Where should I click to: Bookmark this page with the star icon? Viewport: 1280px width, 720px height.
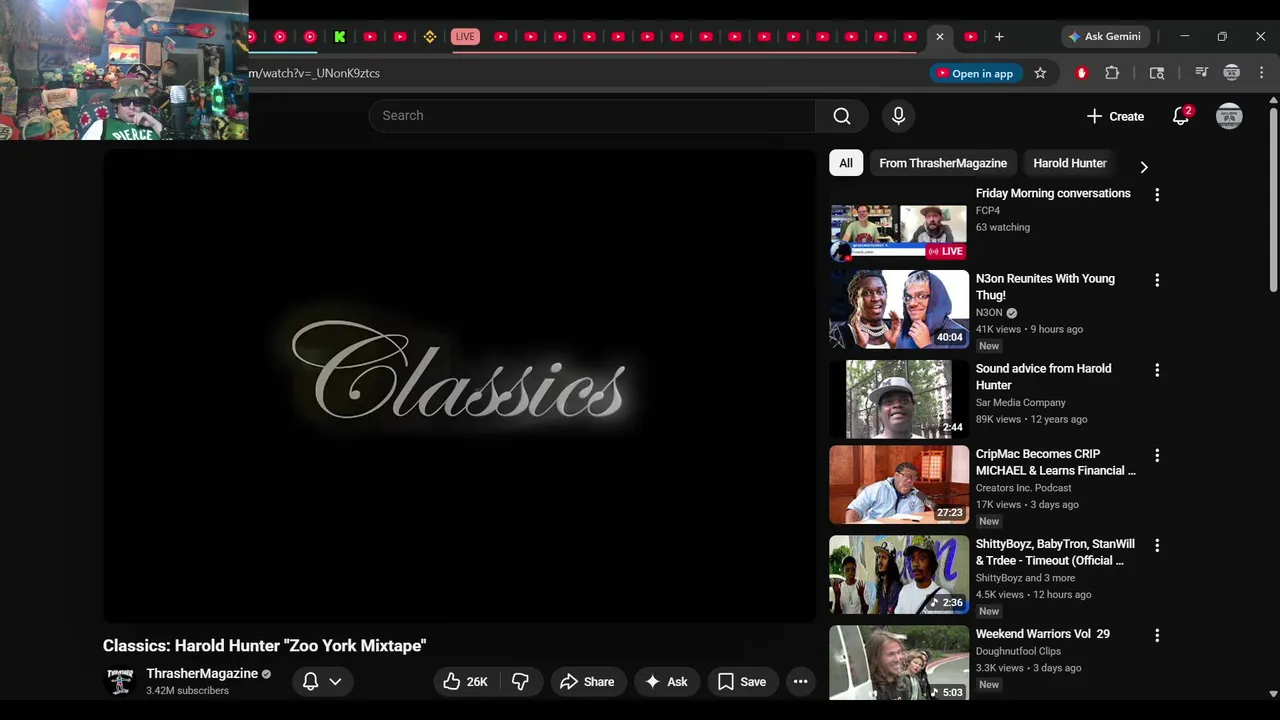click(1040, 73)
